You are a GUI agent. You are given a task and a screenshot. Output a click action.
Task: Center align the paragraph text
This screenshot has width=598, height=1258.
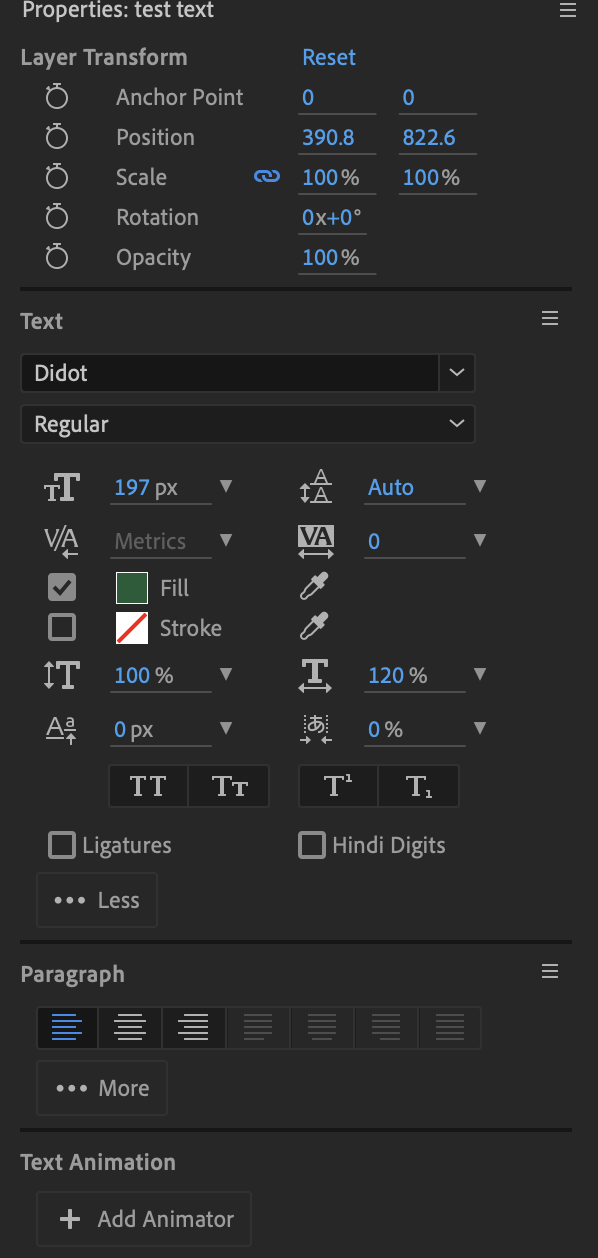130,1027
